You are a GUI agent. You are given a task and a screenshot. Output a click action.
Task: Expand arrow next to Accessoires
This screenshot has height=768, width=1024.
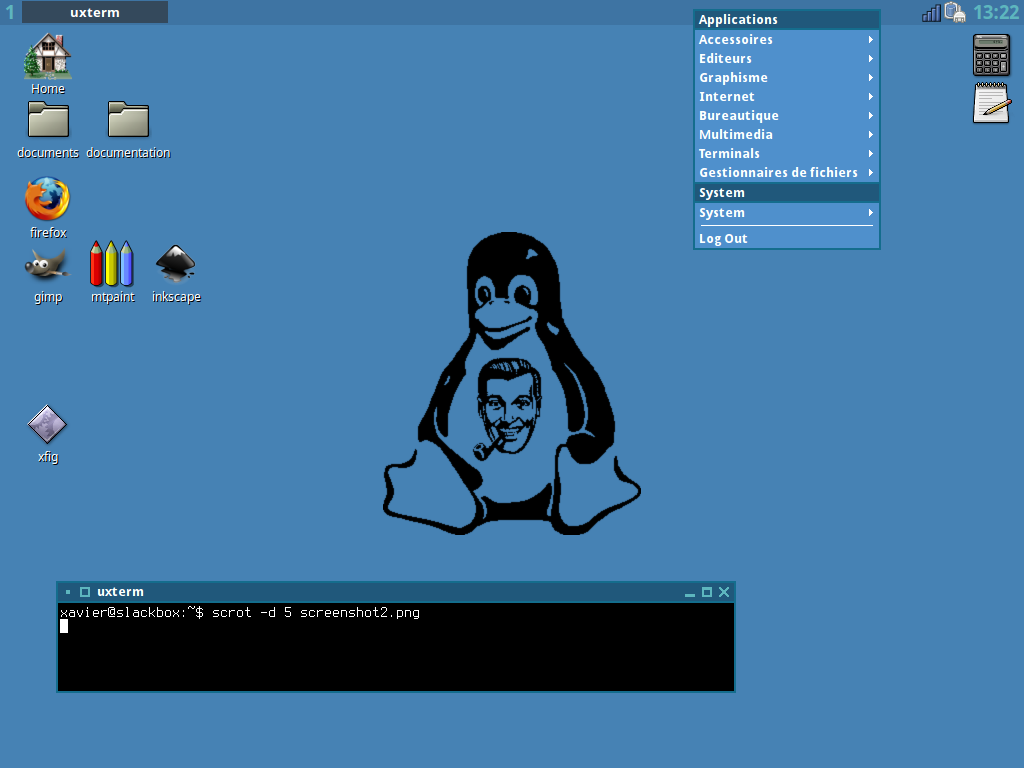[871, 40]
